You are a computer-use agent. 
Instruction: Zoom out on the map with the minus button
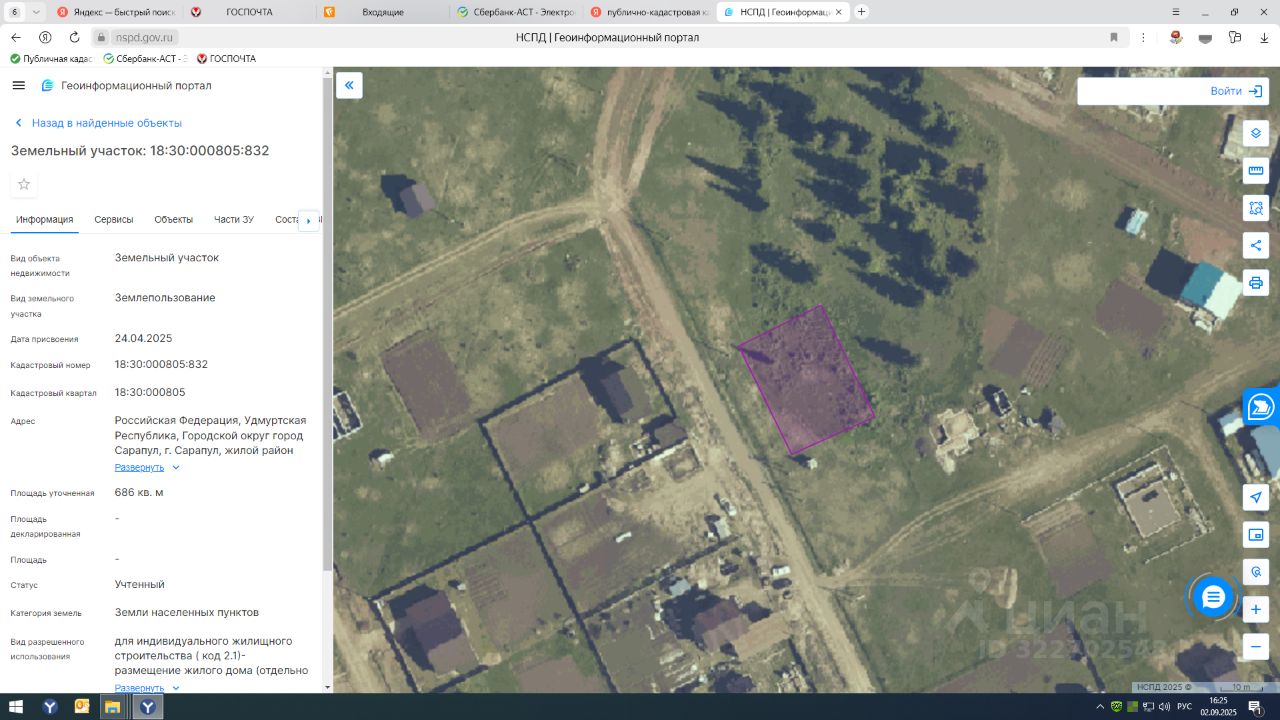[x=1256, y=647]
